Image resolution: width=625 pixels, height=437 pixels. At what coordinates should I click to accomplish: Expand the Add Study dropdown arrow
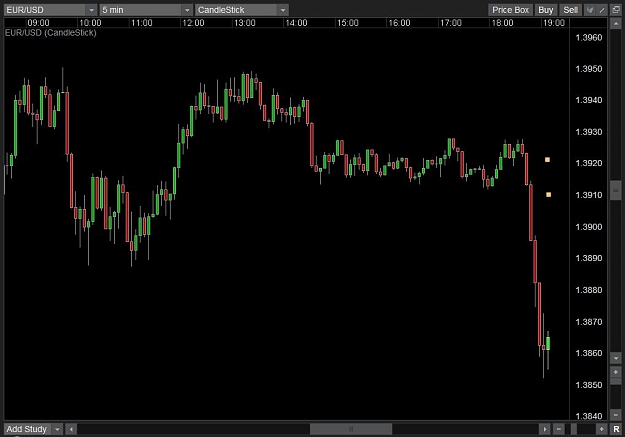pos(57,429)
